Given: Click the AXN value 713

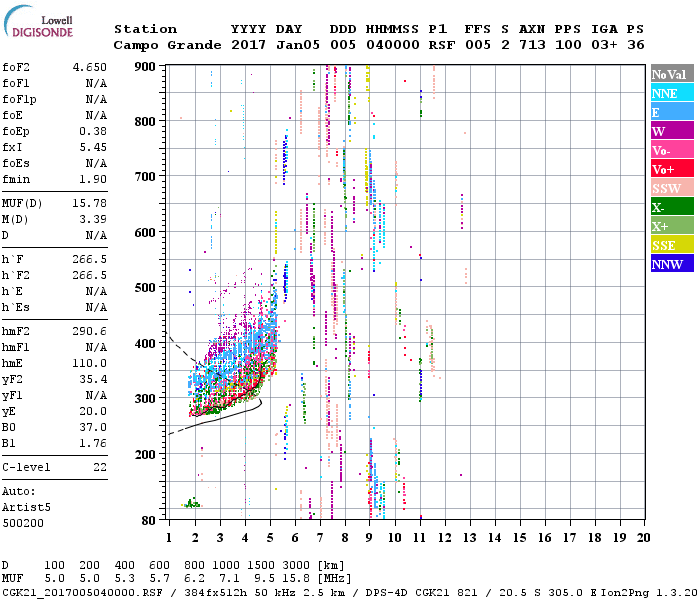Looking at the screenshot, I should 532,45.
